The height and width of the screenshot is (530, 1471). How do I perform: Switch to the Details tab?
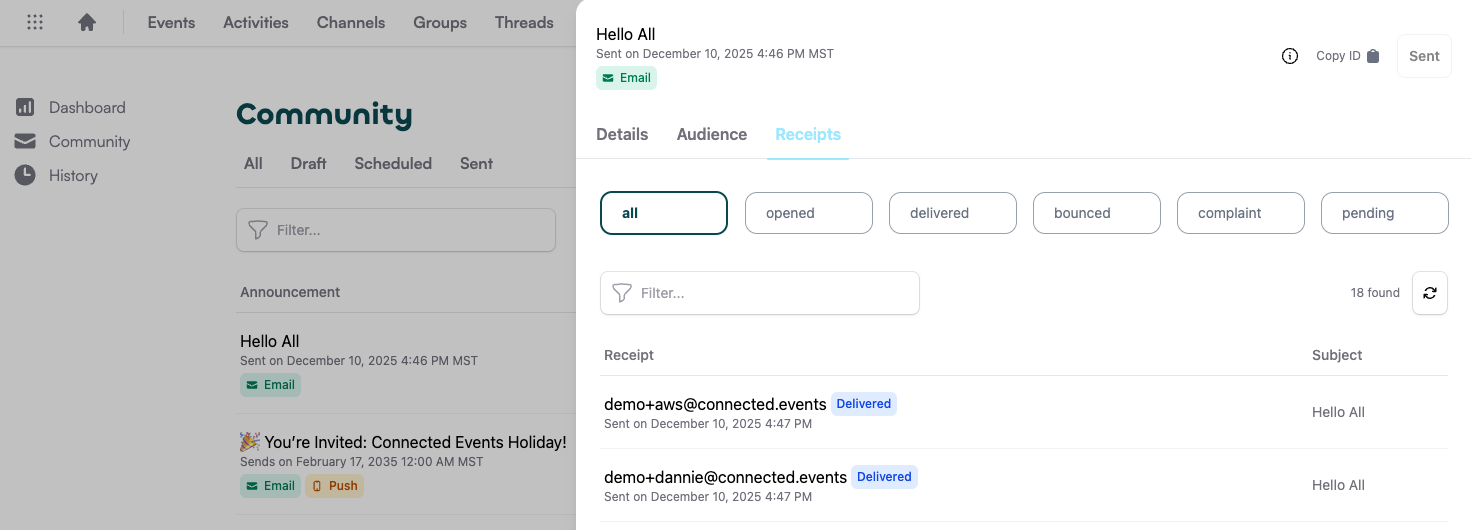tap(622, 134)
